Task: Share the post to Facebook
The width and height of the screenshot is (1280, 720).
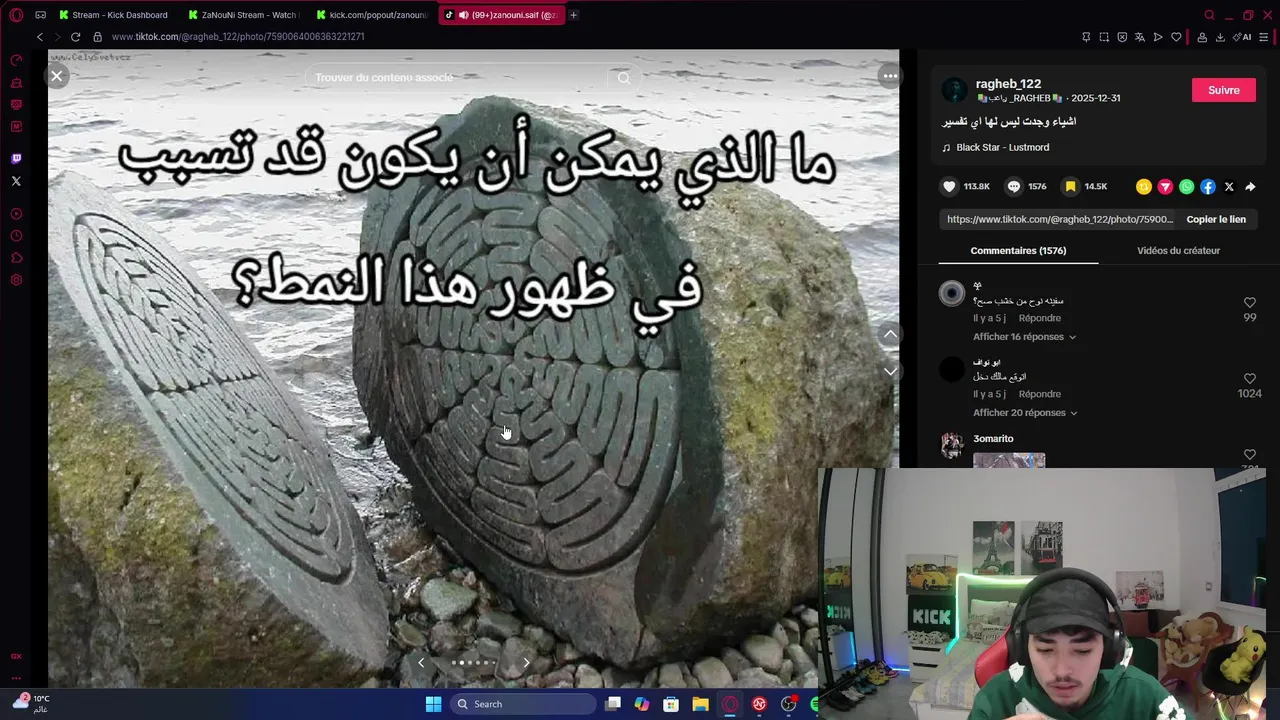Action: point(1208,187)
